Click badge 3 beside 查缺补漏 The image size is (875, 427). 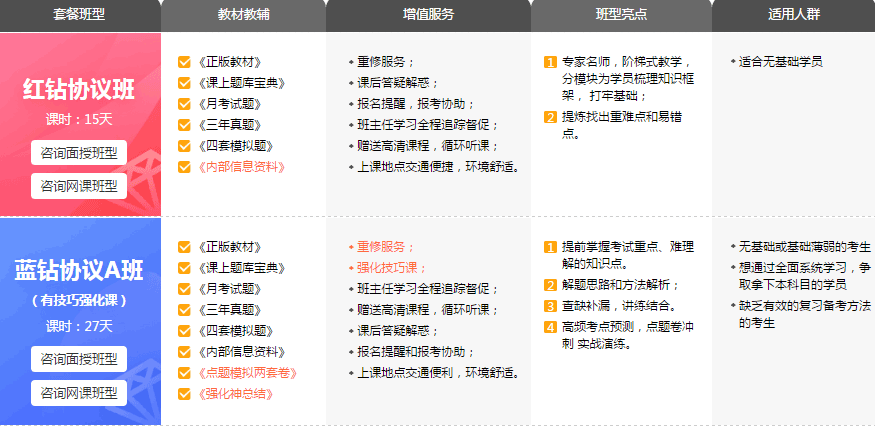point(550,306)
